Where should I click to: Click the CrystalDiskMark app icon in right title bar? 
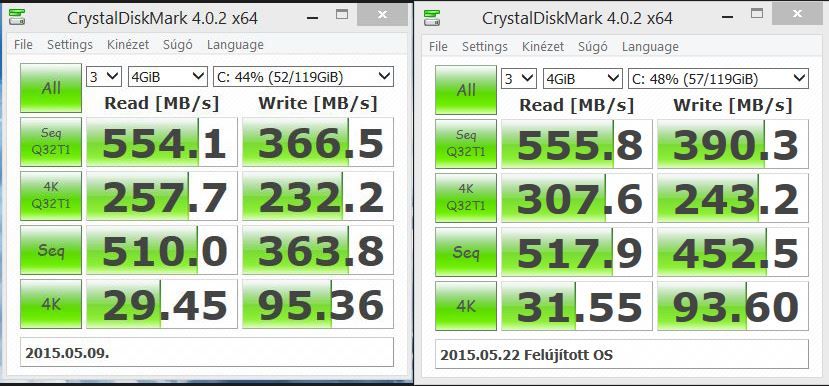tap(432, 17)
